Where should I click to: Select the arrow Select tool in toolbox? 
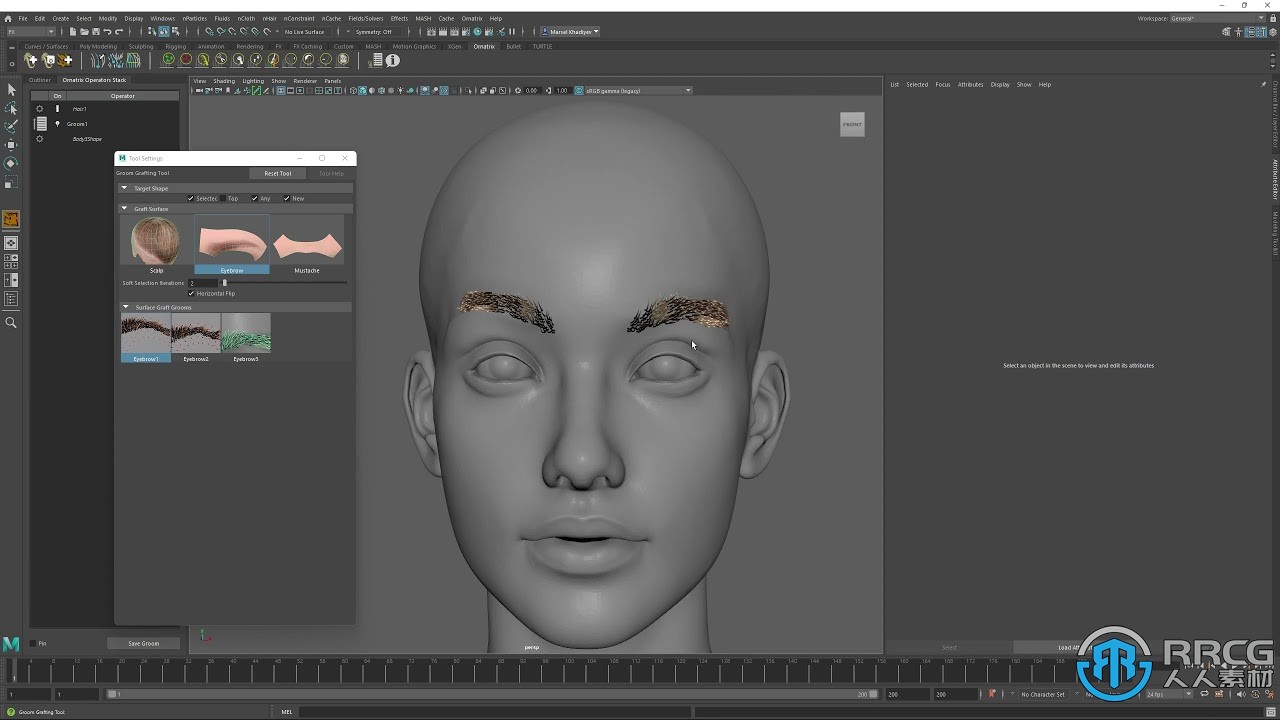[11, 90]
